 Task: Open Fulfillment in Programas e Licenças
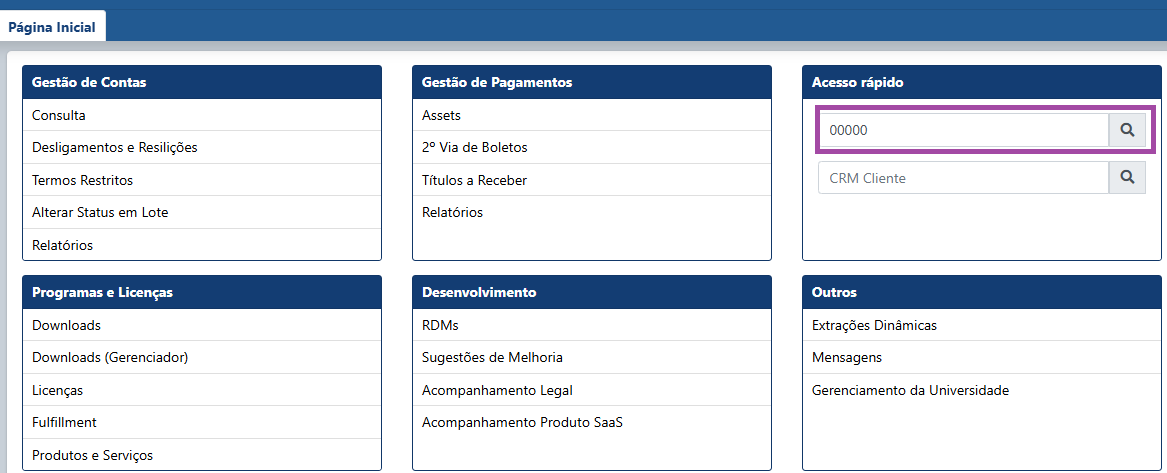64,422
